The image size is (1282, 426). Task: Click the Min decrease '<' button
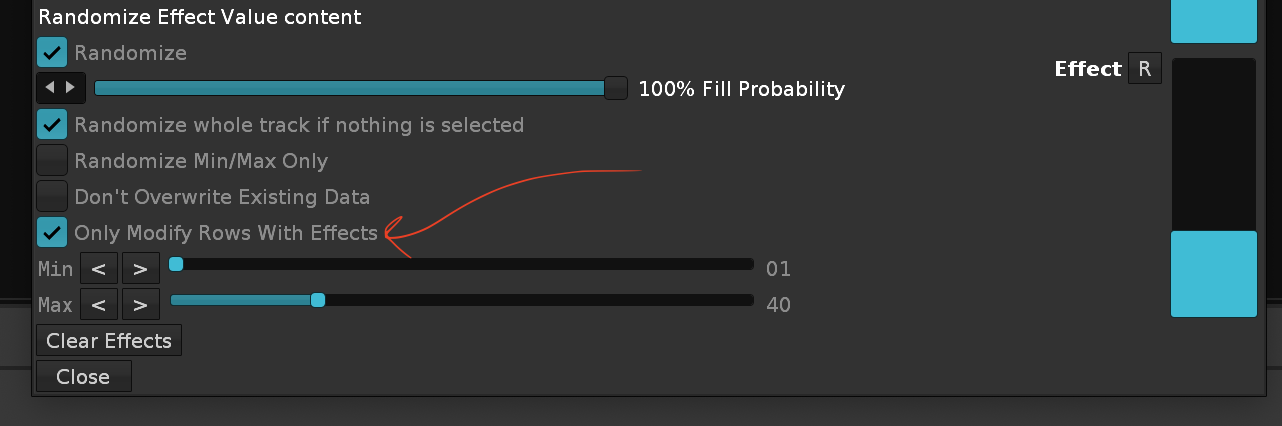99,268
